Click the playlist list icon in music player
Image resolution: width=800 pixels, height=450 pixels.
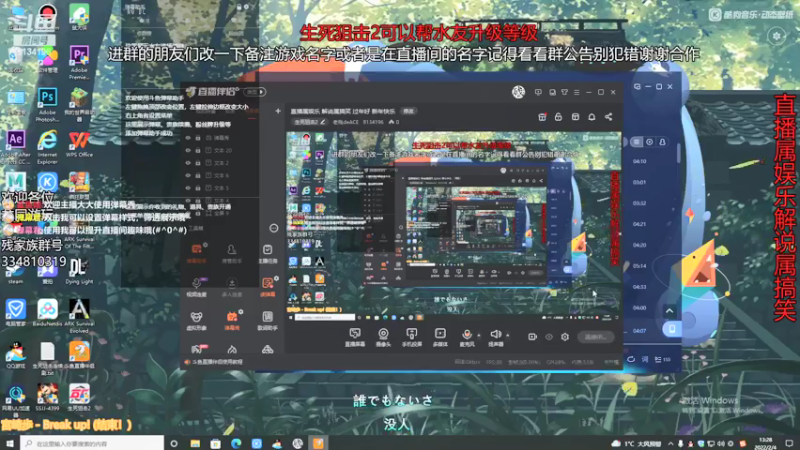(x=636, y=142)
